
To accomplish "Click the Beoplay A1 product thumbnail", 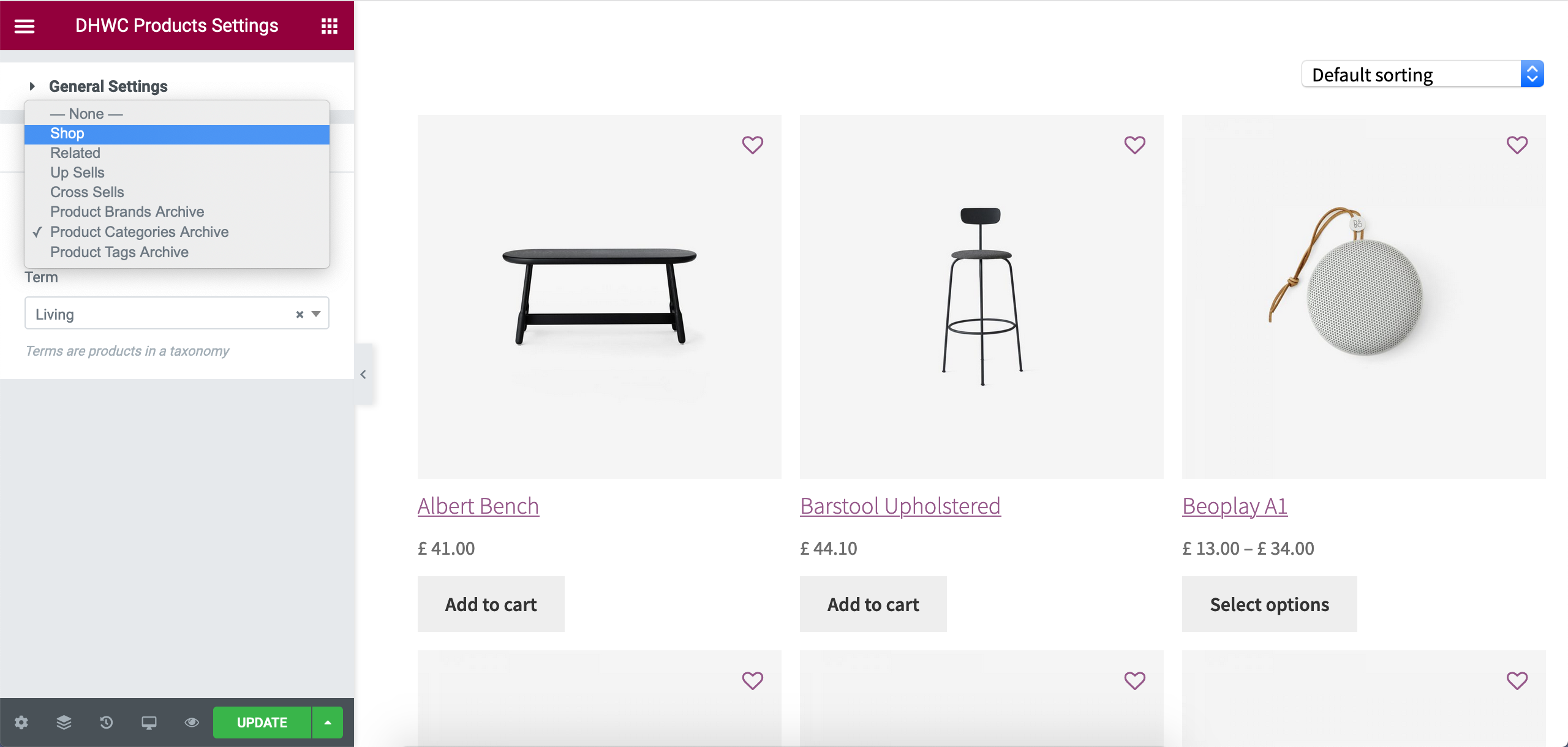I will (1364, 295).
